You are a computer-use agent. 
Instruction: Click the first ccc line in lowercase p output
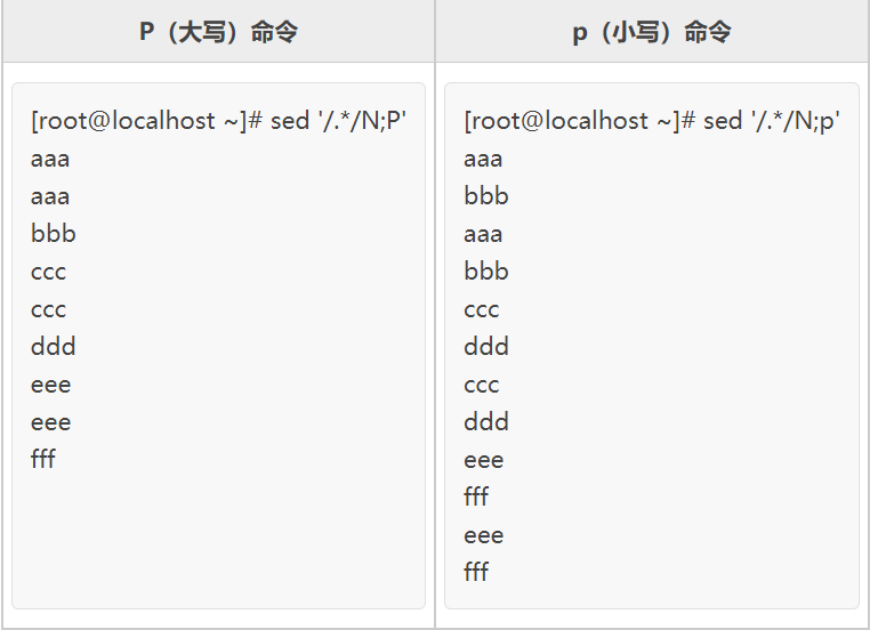point(481,310)
